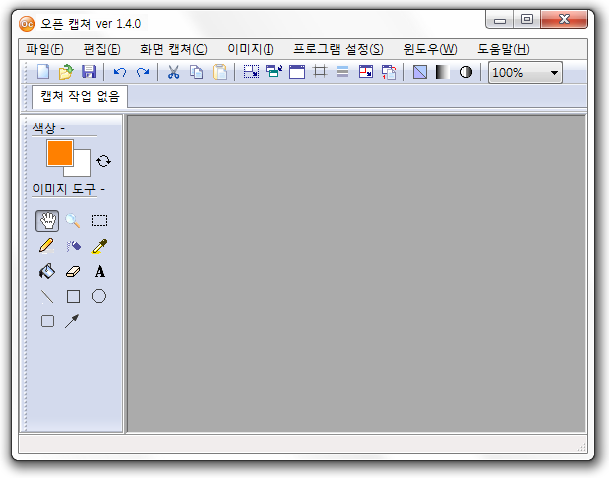Click the Oc application icon in title bar

click(x=27, y=24)
